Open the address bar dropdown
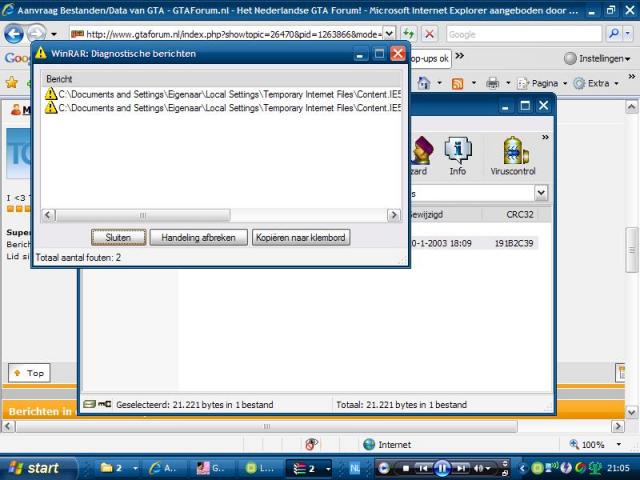Image resolution: width=640 pixels, height=480 pixels. [389, 34]
